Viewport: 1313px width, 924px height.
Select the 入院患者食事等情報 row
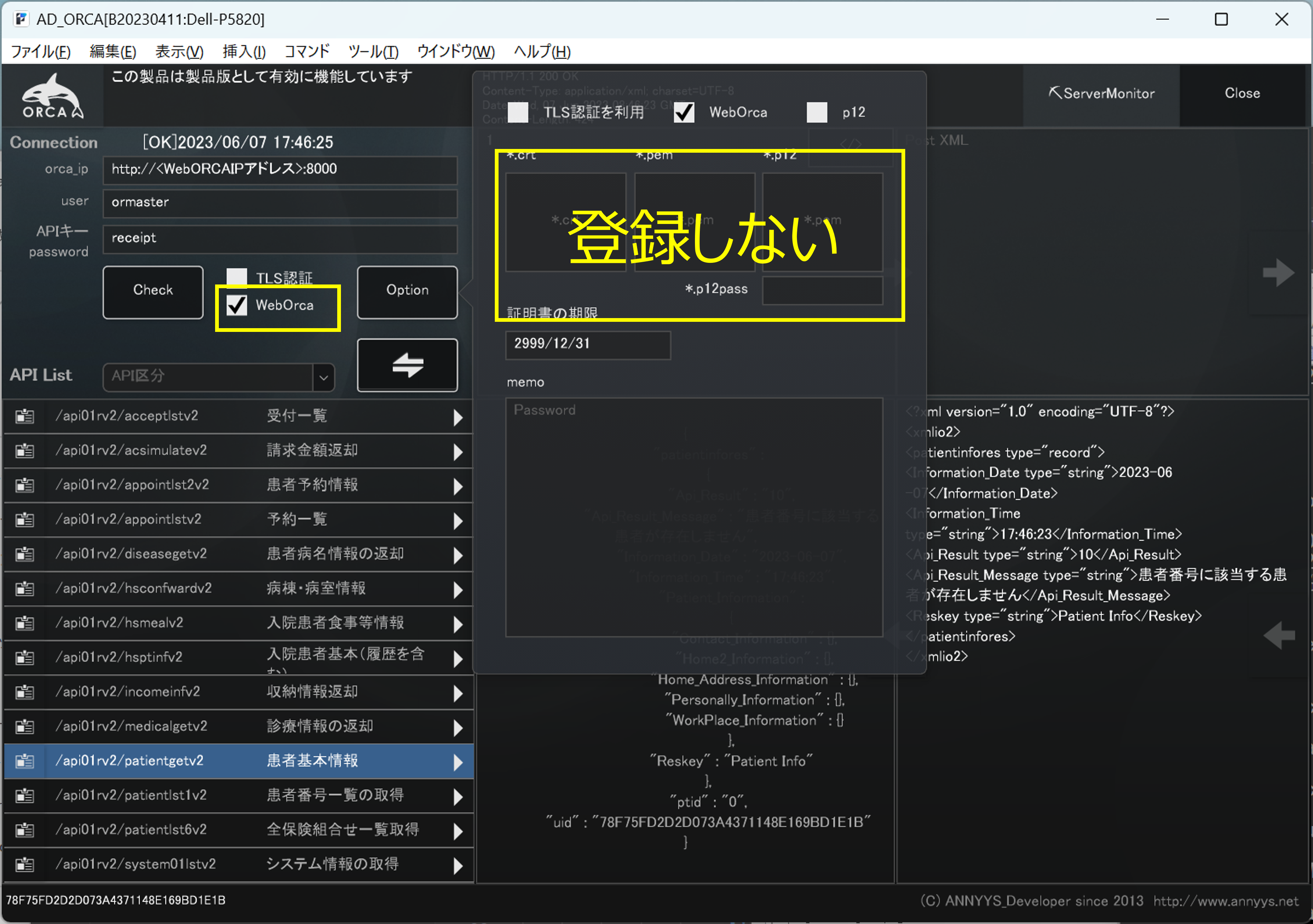pyautogui.click(x=239, y=623)
